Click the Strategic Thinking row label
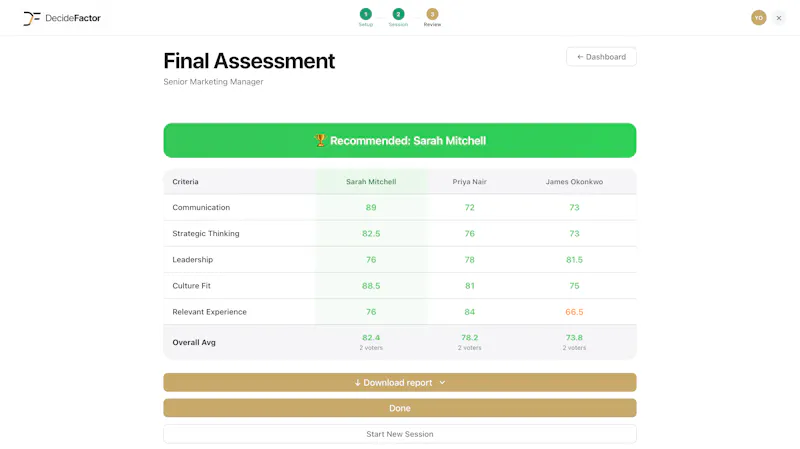Viewport: 800px width, 449px height. tap(206, 233)
